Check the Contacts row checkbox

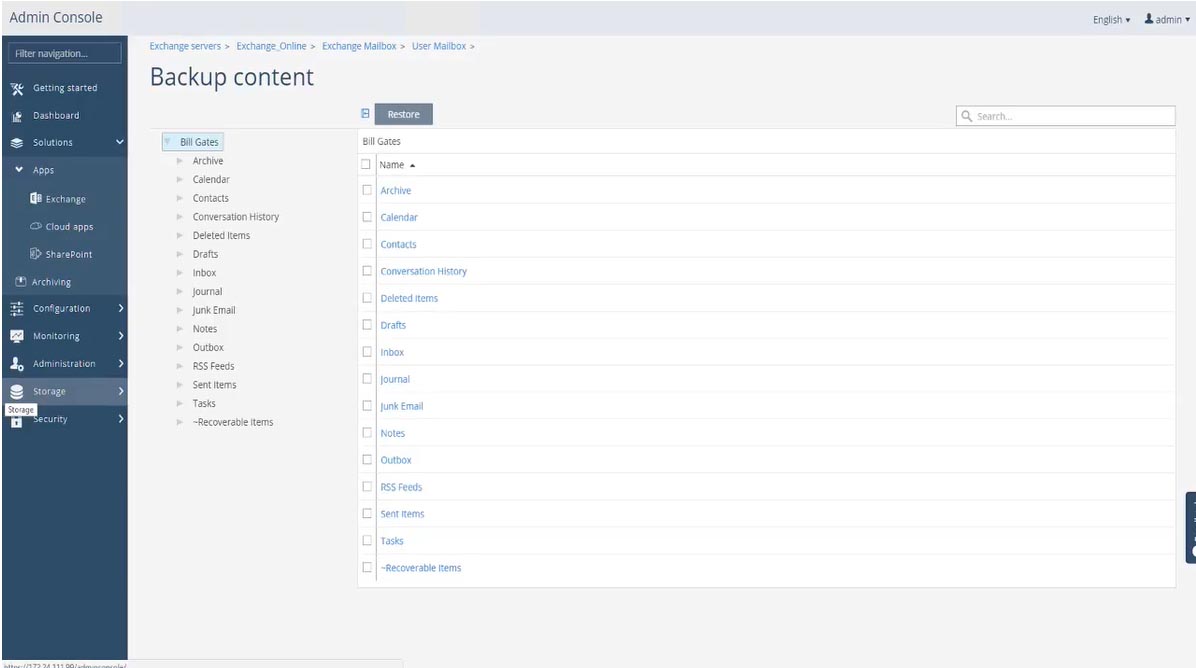click(x=367, y=244)
